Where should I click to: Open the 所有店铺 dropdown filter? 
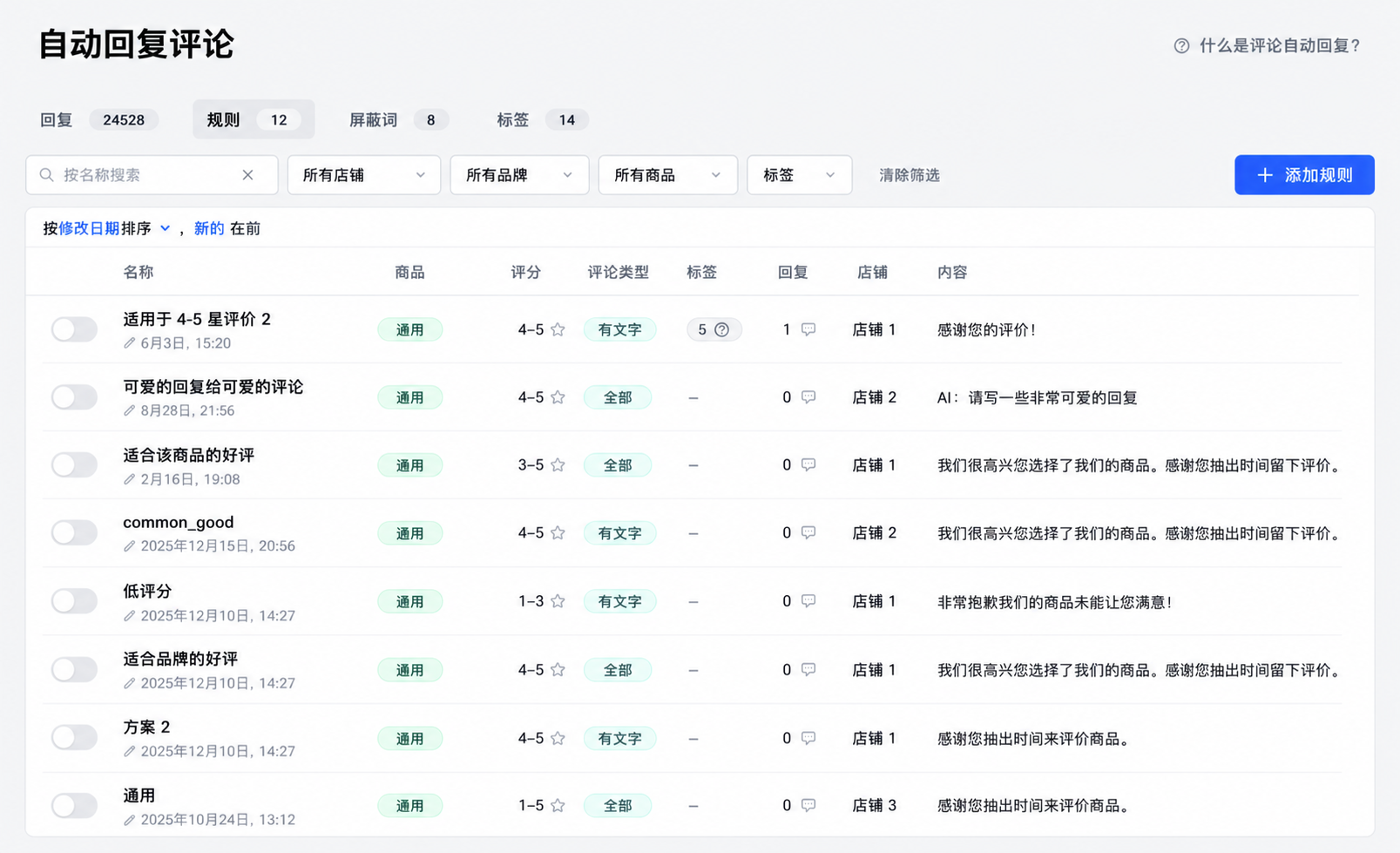click(364, 175)
